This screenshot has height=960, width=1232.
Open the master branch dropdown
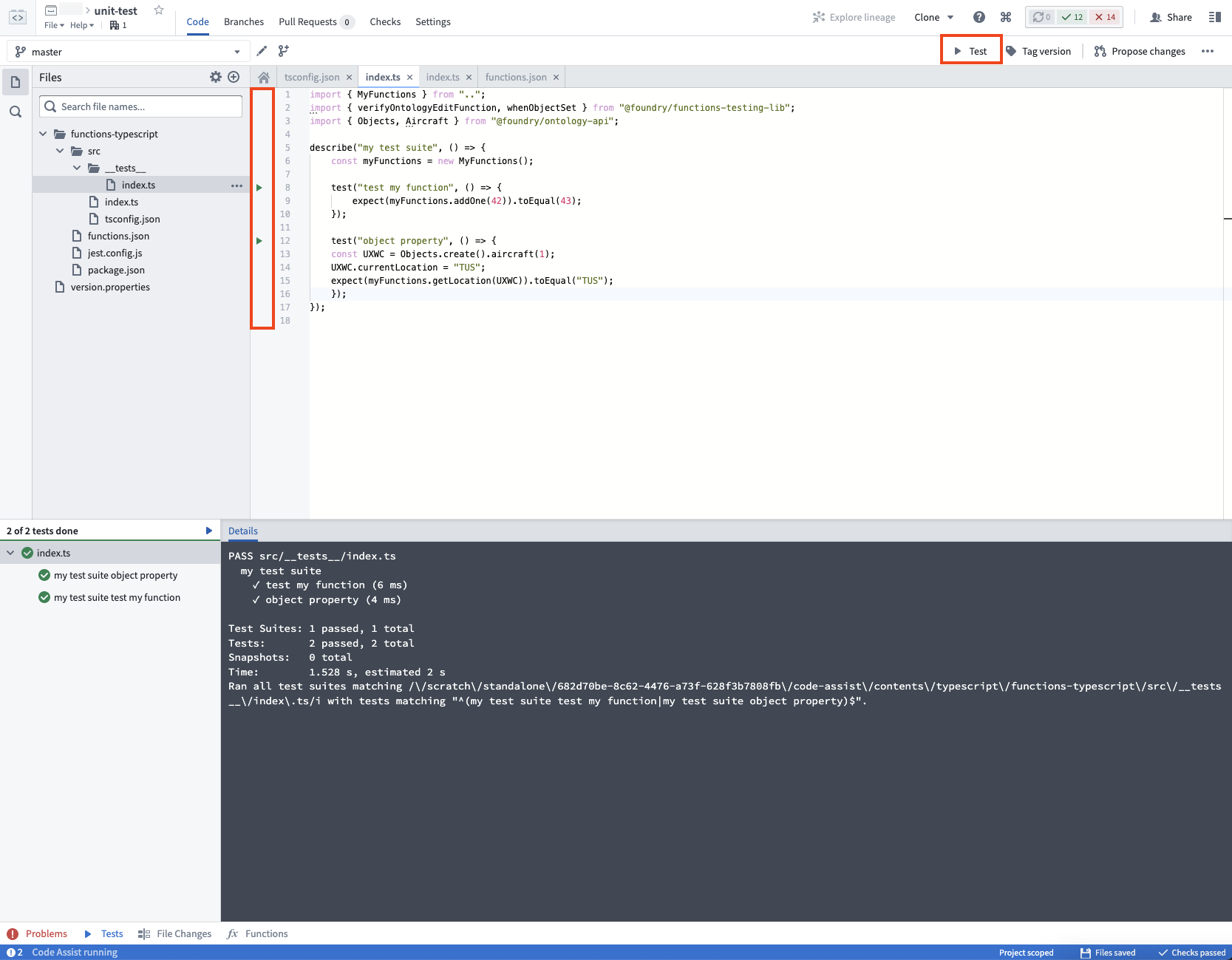[x=128, y=52]
